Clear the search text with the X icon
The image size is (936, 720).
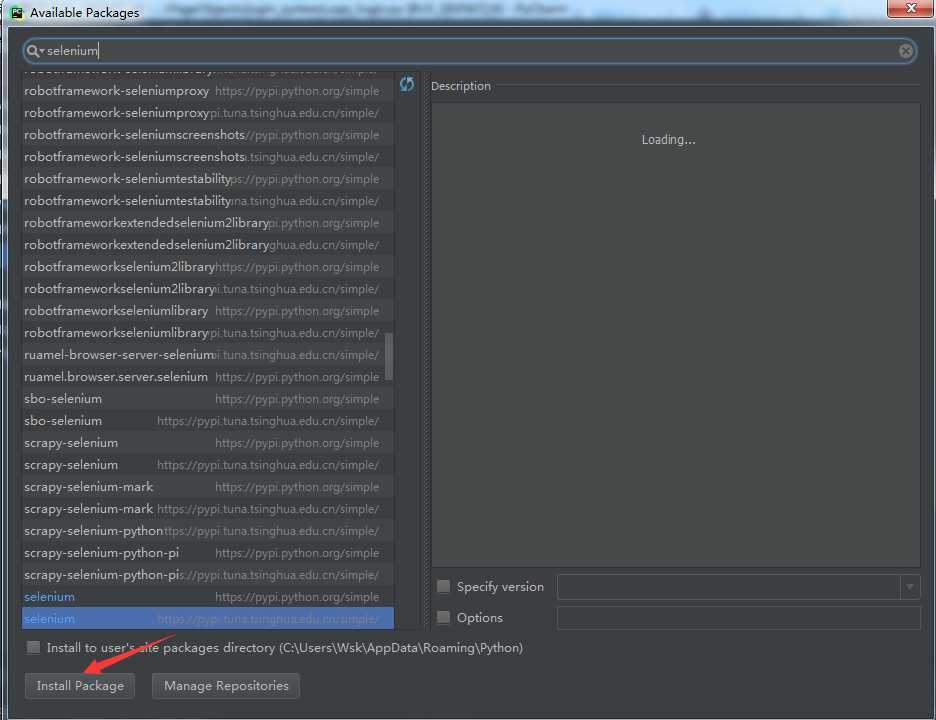coord(905,51)
